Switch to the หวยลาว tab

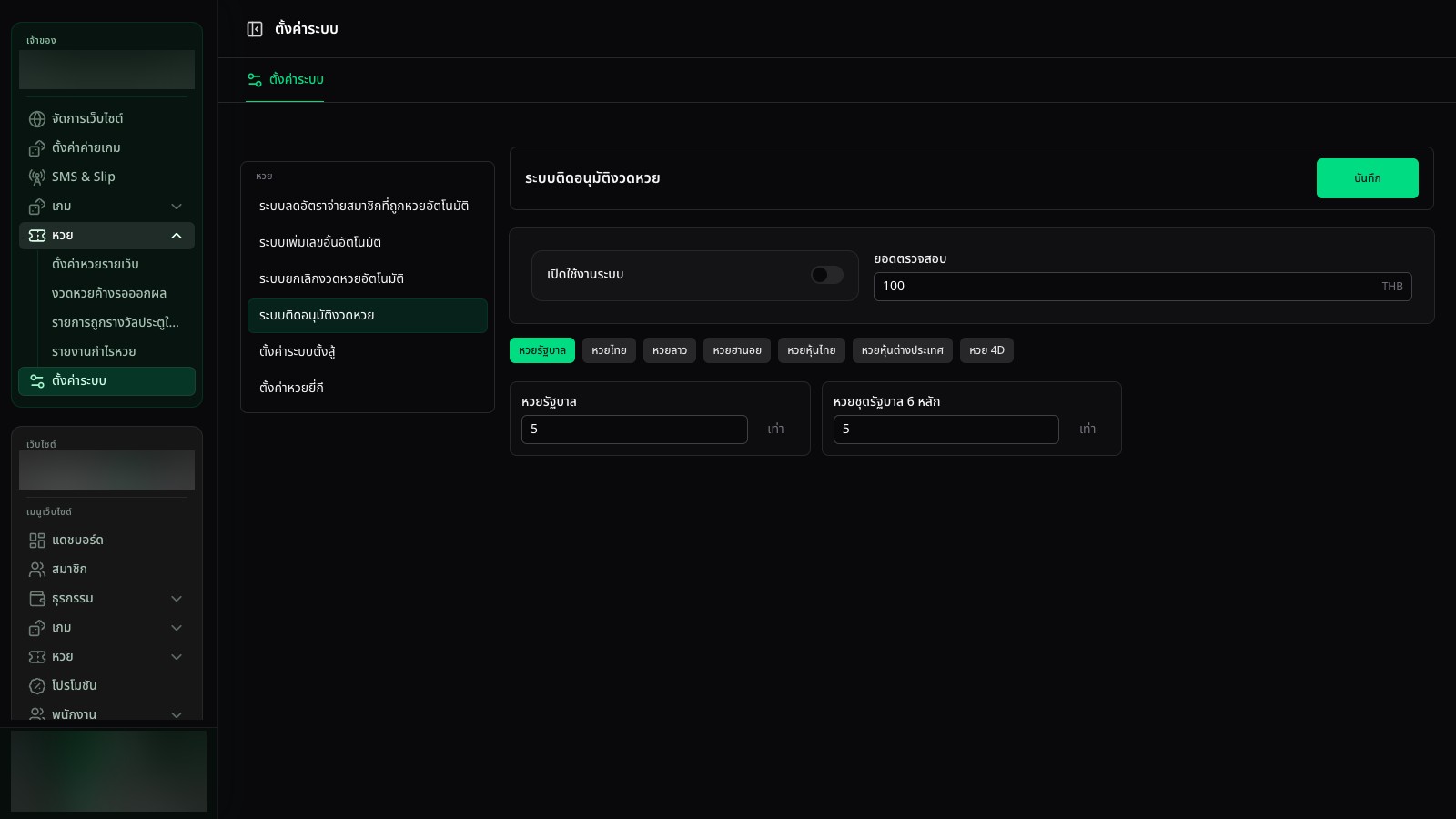point(670,350)
